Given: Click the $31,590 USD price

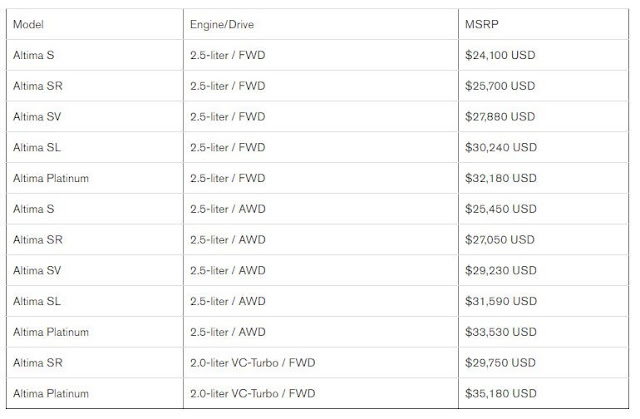Looking at the screenshot, I should tap(501, 301).
